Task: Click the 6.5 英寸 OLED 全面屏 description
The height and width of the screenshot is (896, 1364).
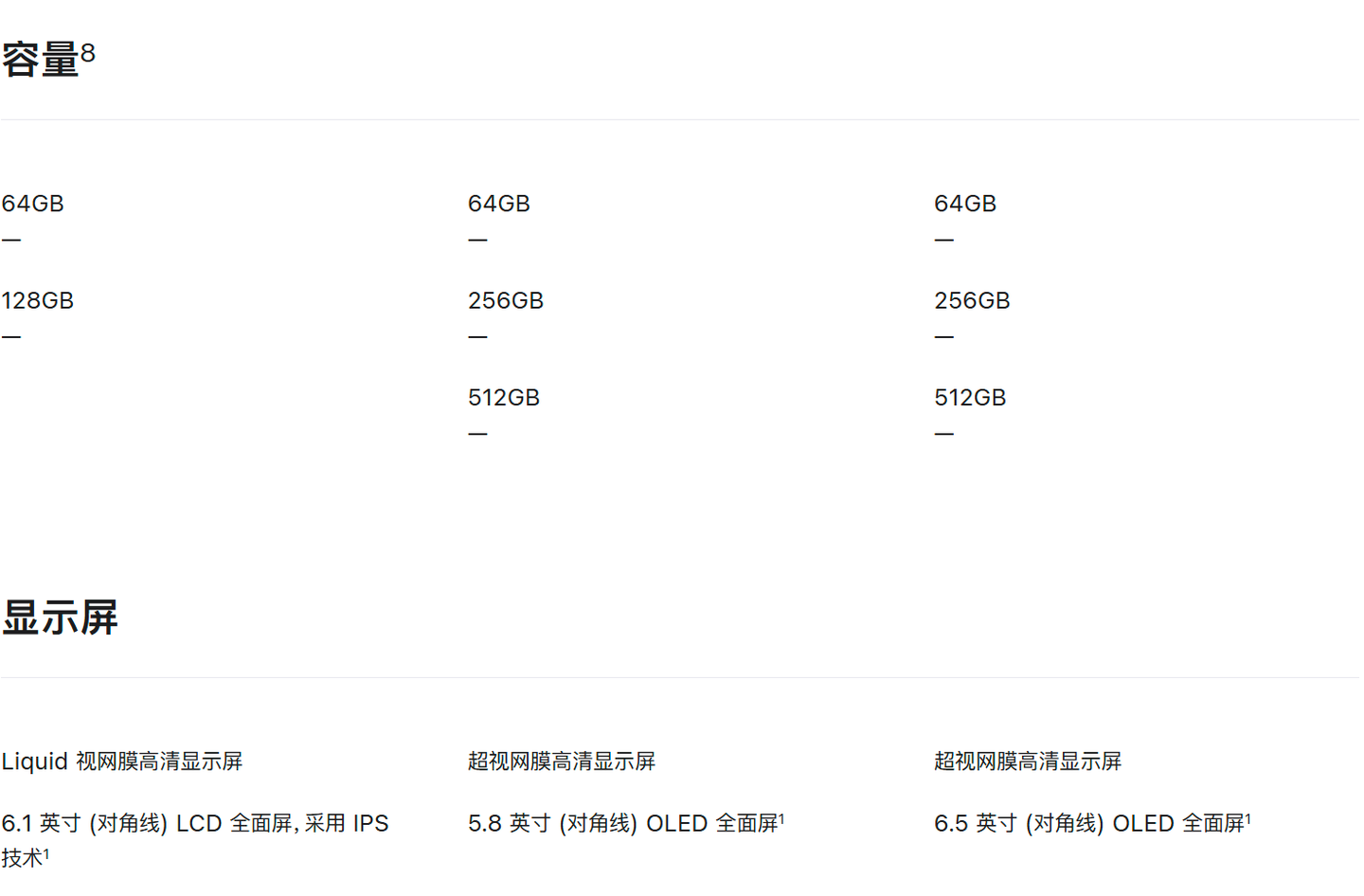Action: pos(1088,824)
